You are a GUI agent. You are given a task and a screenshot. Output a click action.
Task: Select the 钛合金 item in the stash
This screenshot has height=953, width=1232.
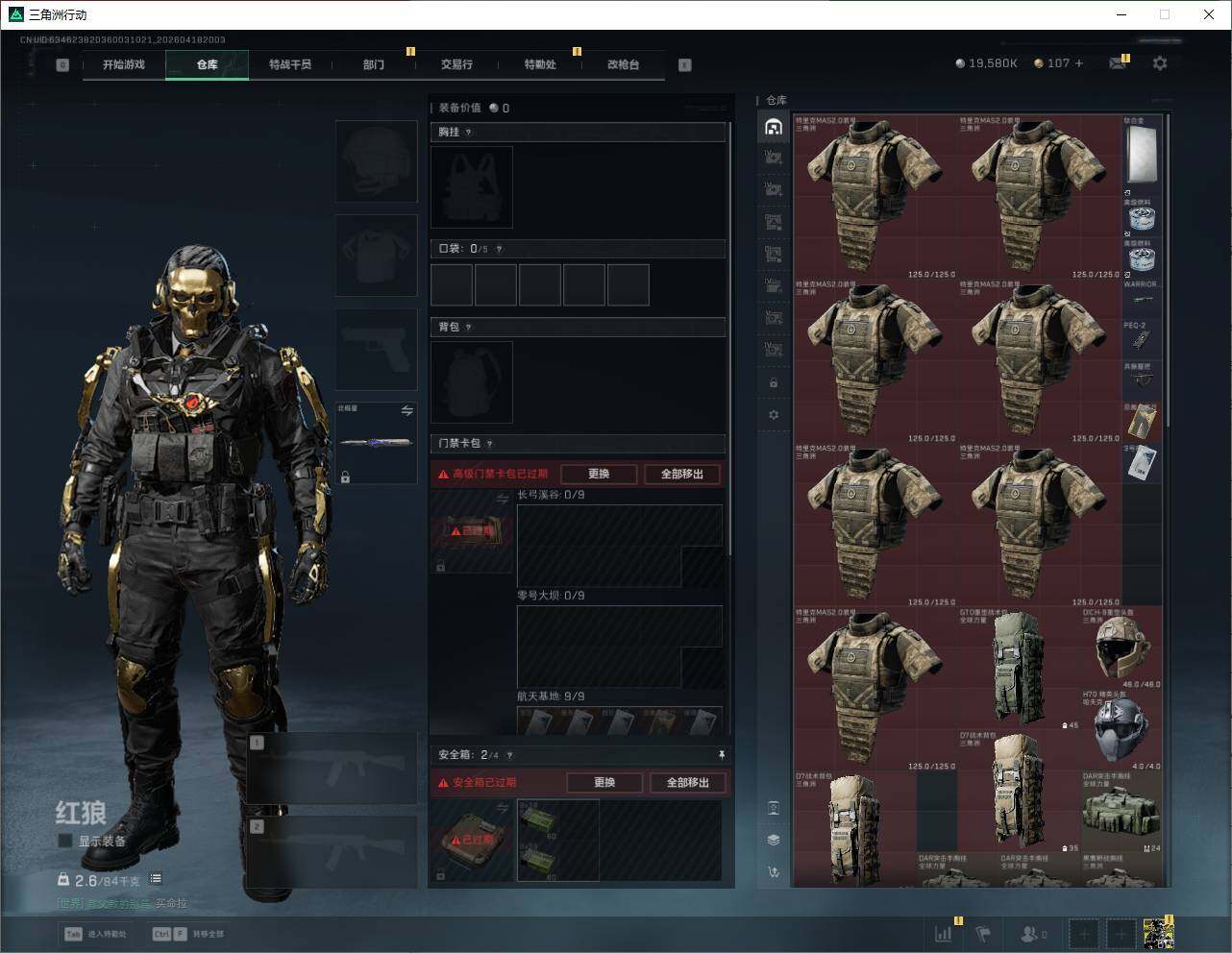(x=1142, y=157)
